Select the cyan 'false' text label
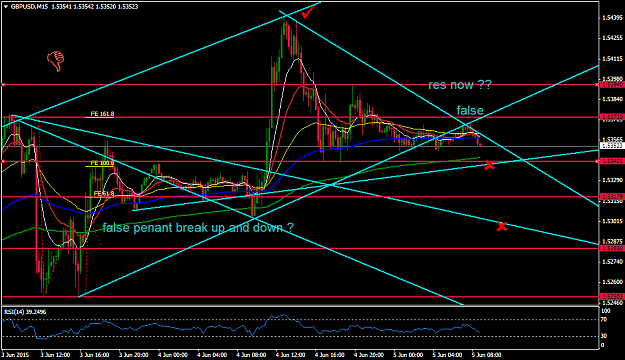This screenshot has height=360, width=625. pos(470,110)
